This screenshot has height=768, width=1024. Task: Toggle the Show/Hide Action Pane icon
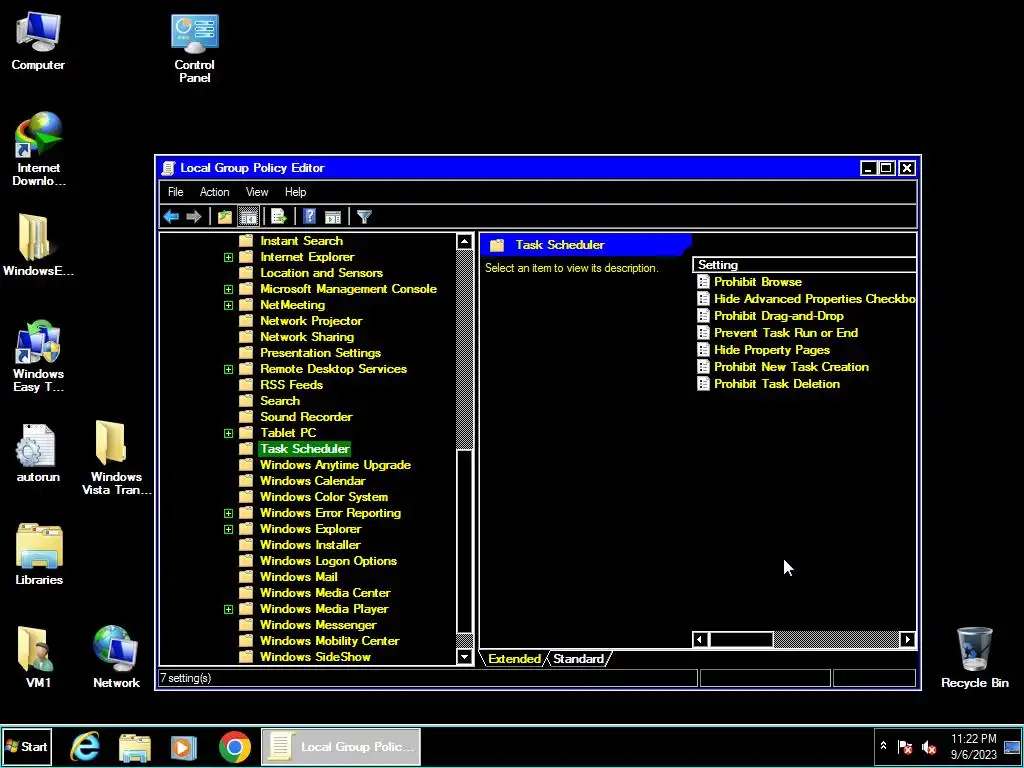click(333, 216)
